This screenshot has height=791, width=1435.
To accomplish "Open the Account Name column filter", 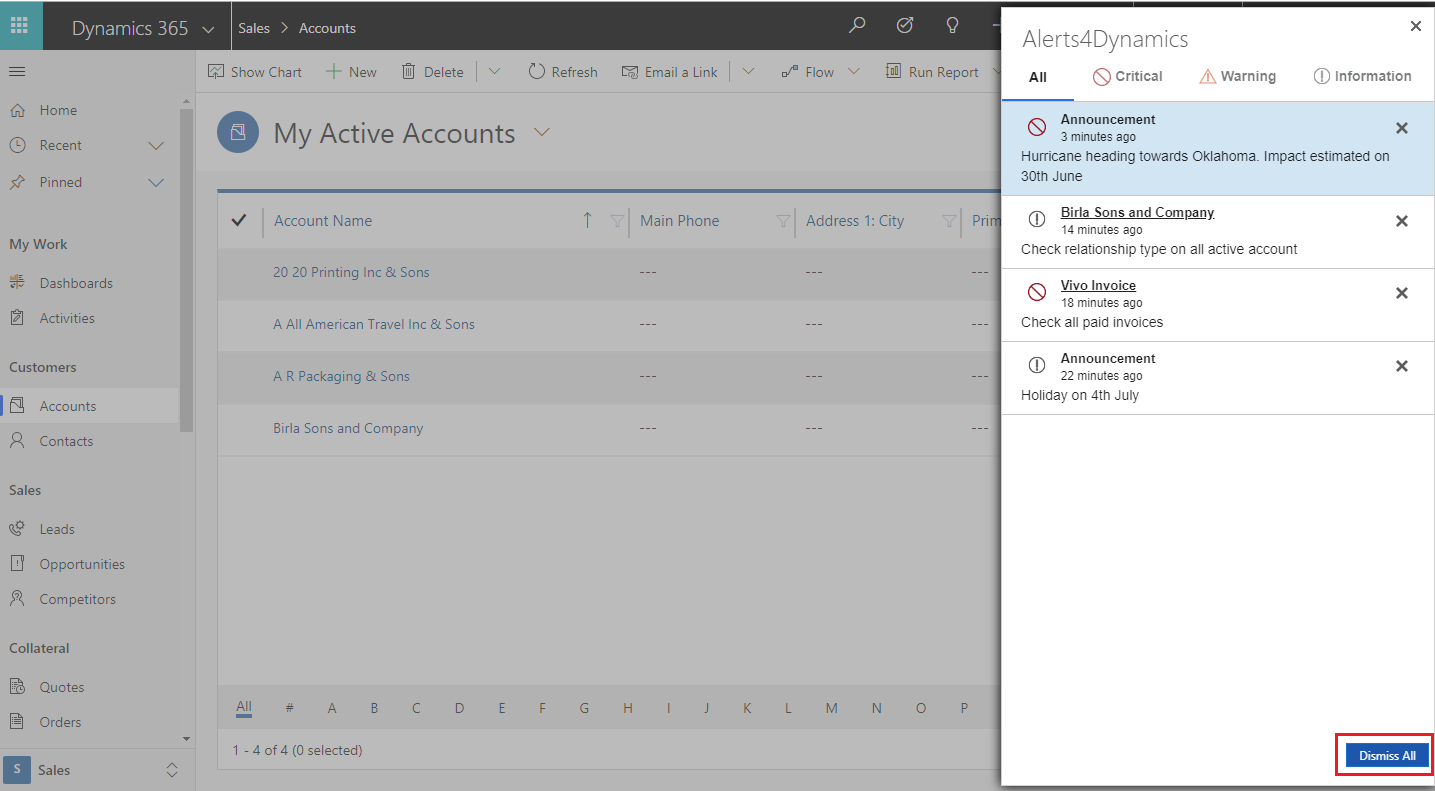I will (617, 221).
